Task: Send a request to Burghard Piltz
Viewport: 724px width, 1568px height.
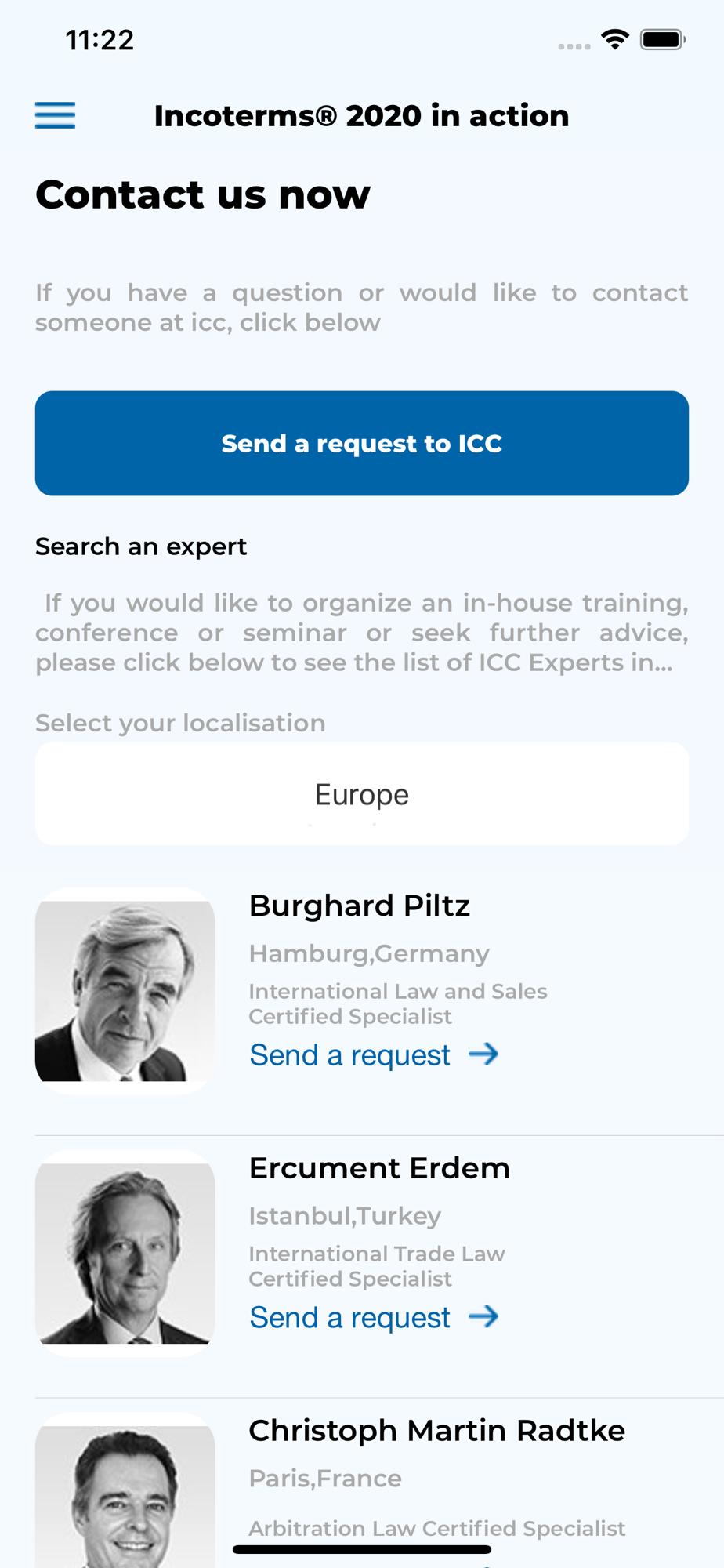Action: pos(349,1055)
